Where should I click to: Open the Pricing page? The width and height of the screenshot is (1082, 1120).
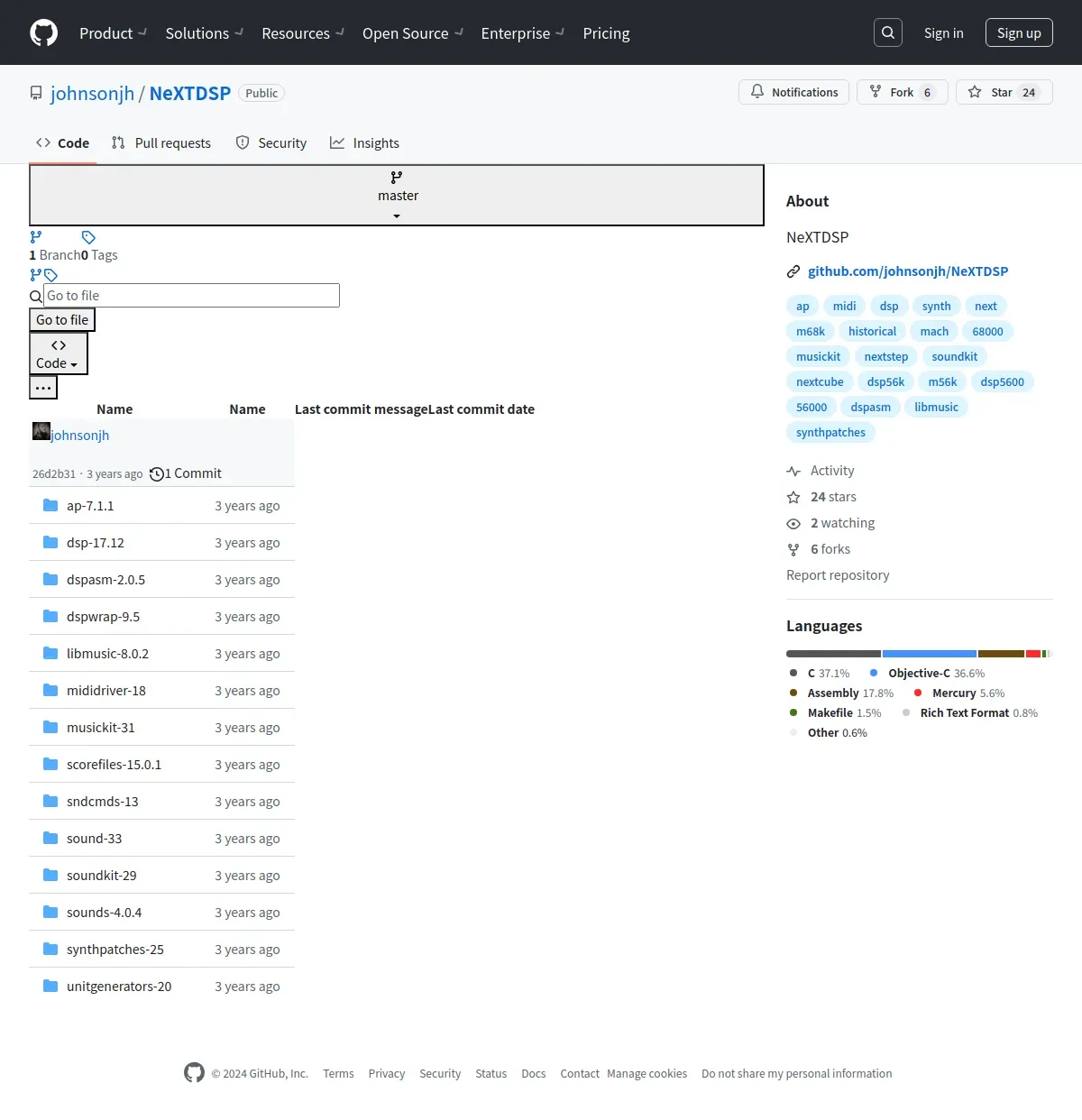coord(606,32)
